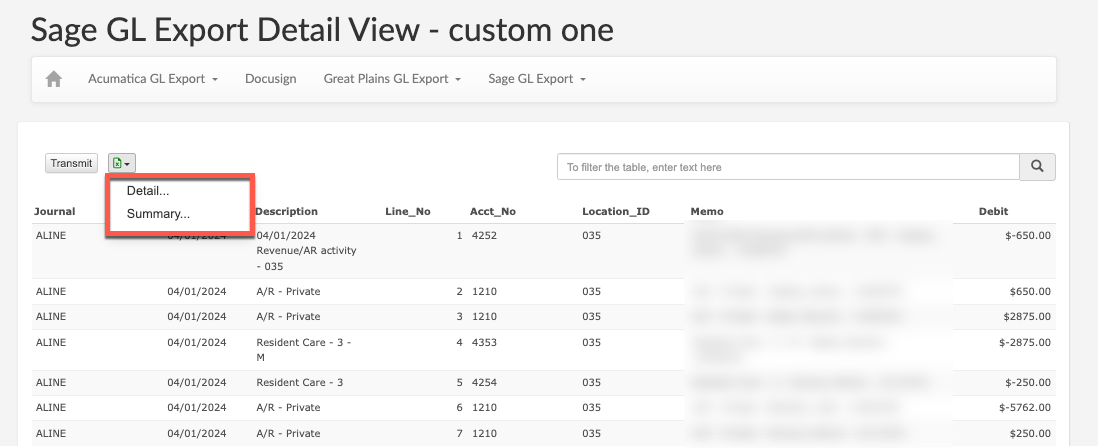Click the debit value $650.00

pyautogui.click(x=1030, y=292)
